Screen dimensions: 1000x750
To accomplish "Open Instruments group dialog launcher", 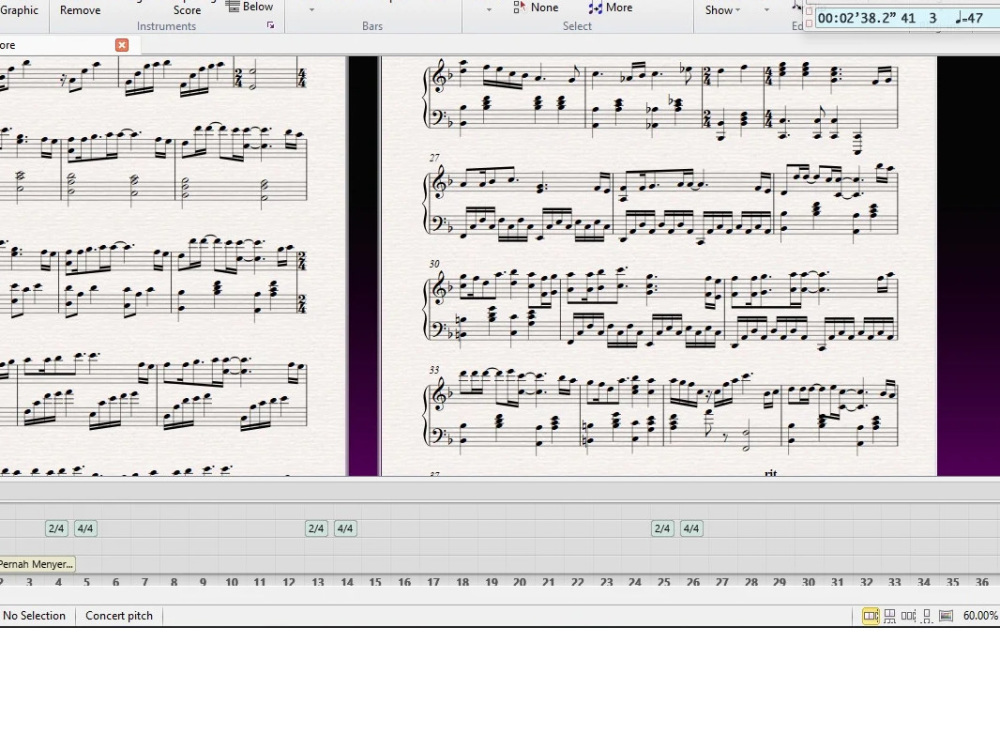I will coord(270,26).
